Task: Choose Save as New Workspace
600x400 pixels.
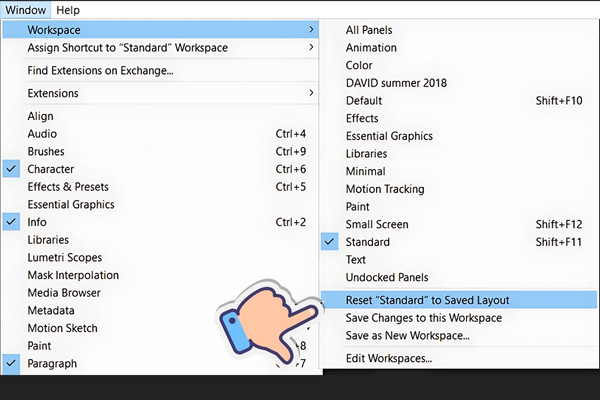Action: coord(459,335)
